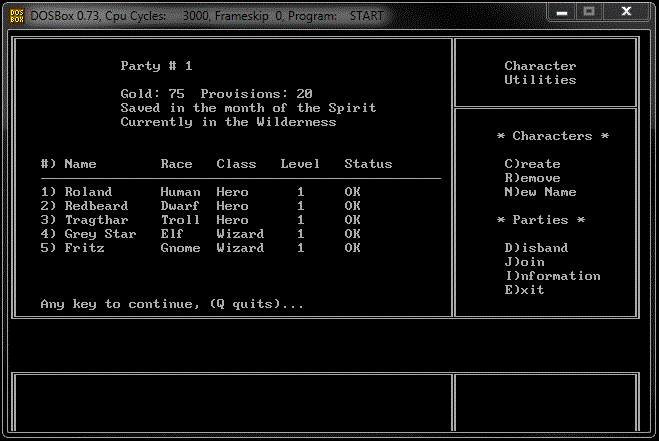Viewport: 659px width, 441px height.
Task: Select party member Roland
Action: pos(88,192)
